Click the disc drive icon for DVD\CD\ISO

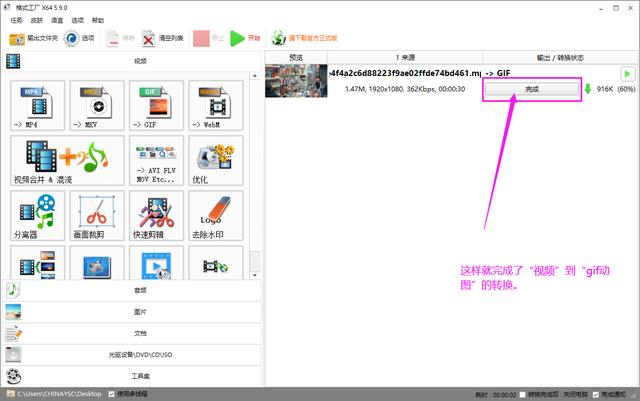(x=13, y=355)
